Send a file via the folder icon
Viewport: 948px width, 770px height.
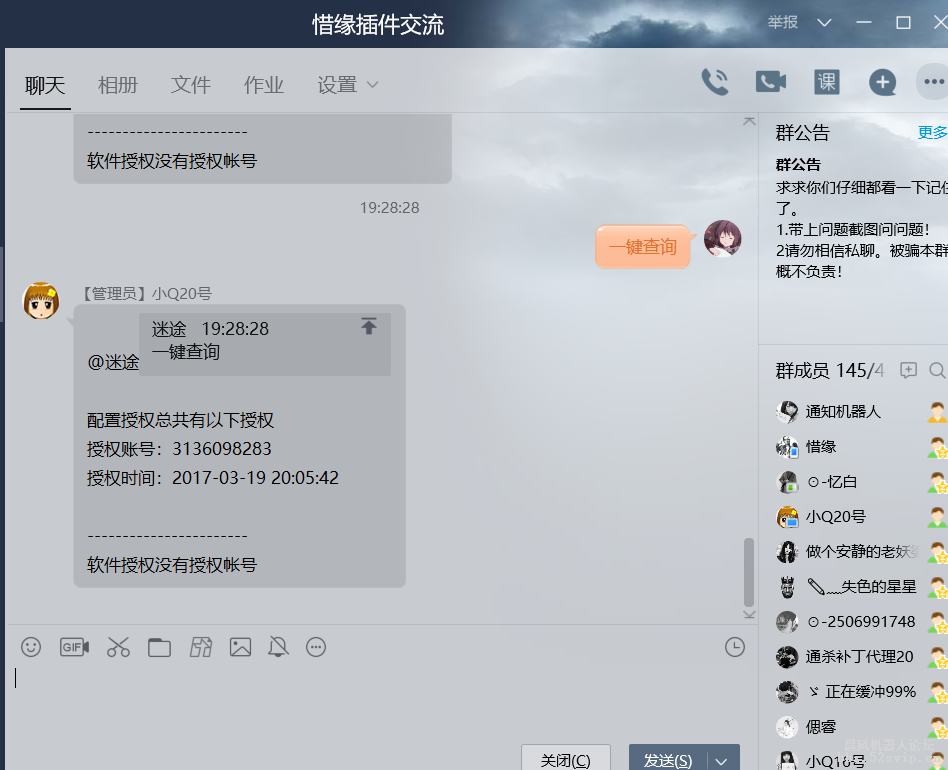pos(159,647)
